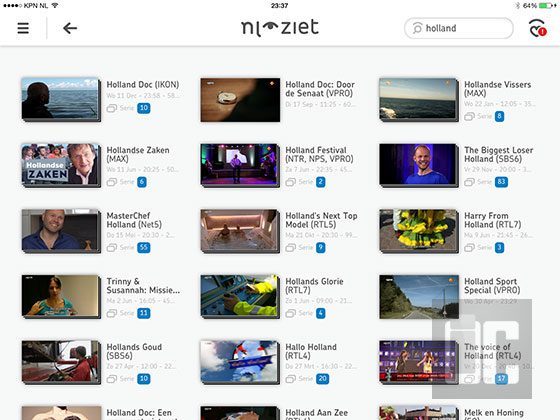Viewport: 560px width, 420px height.
Task: Open the Hollandse Zaken thumbnail
Action: 61,165
